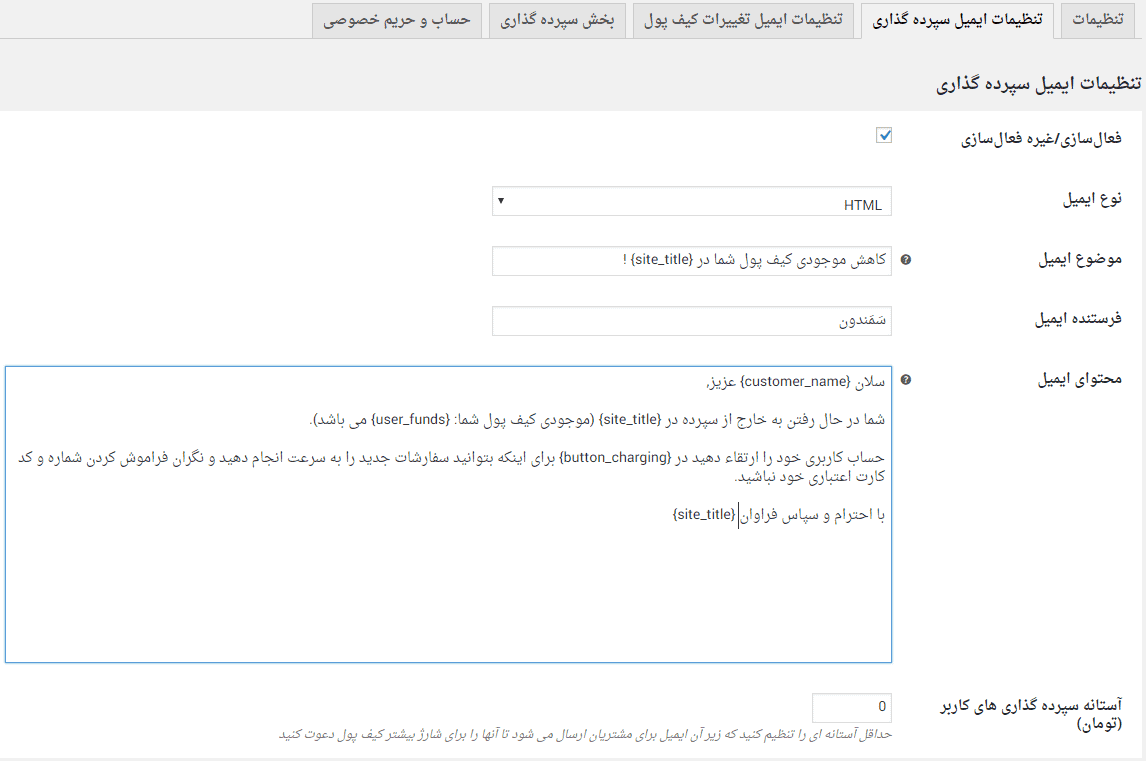Go to حساب و حریم خصوصی tab

click(x=397, y=20)
